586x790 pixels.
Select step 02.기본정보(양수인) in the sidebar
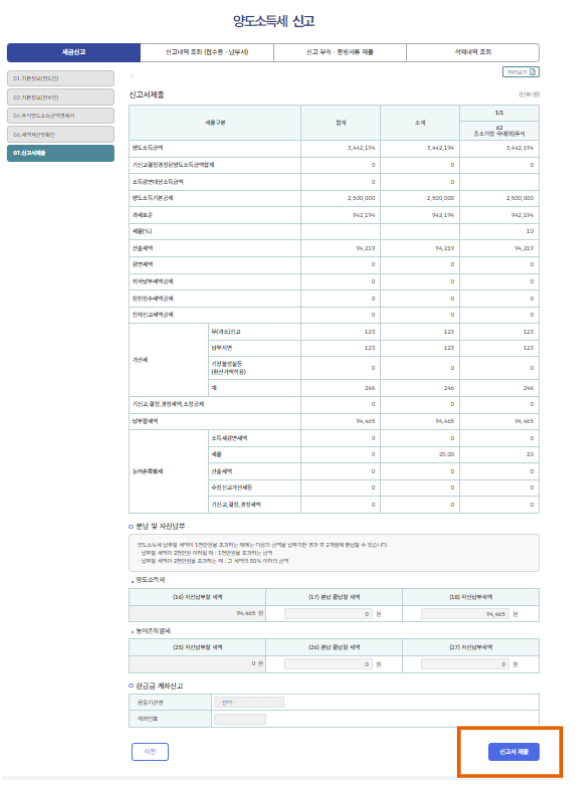pyautogui.click(x=60, y=97)
